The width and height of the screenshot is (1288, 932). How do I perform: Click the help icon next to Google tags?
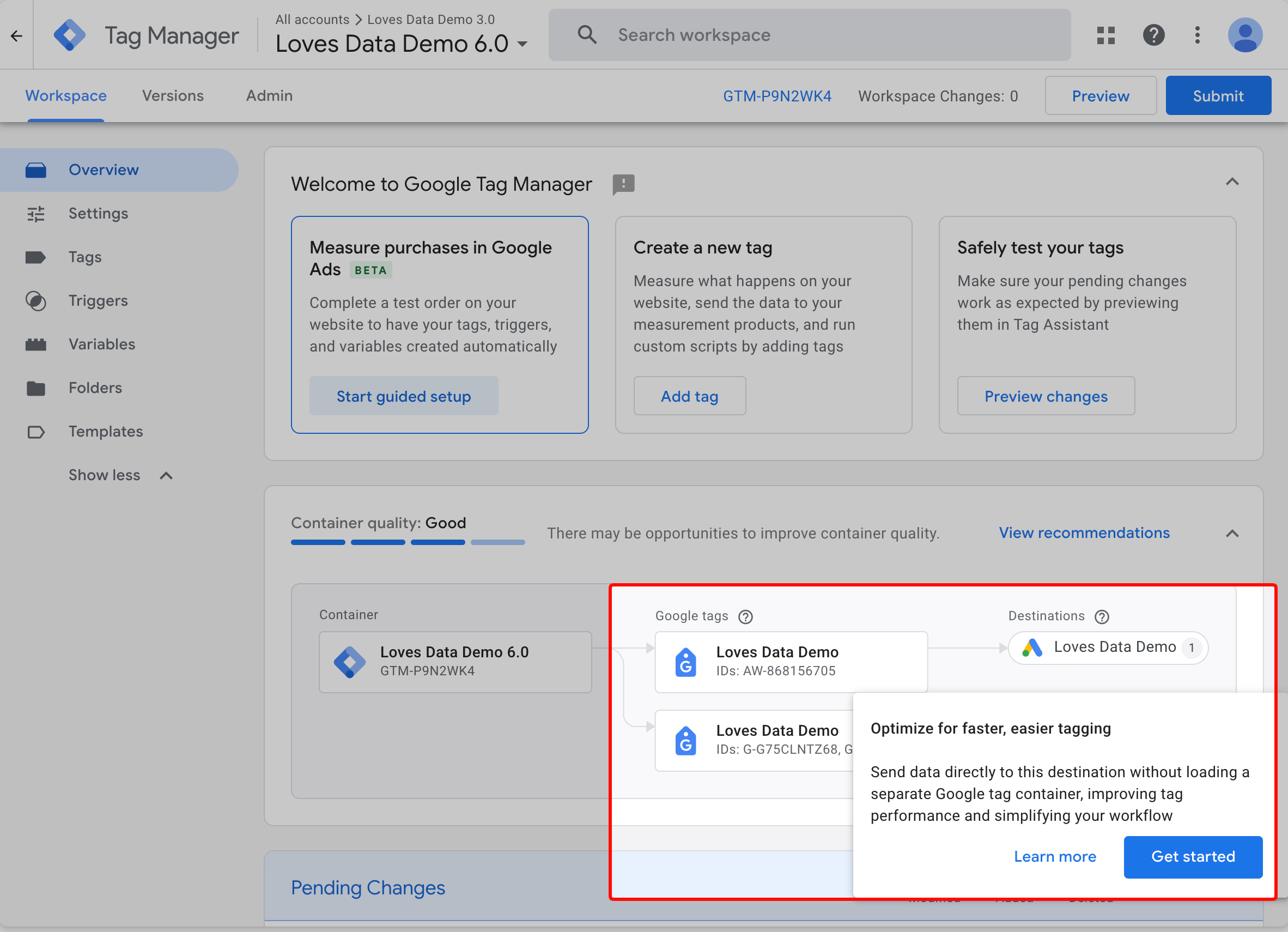(745, 616)
